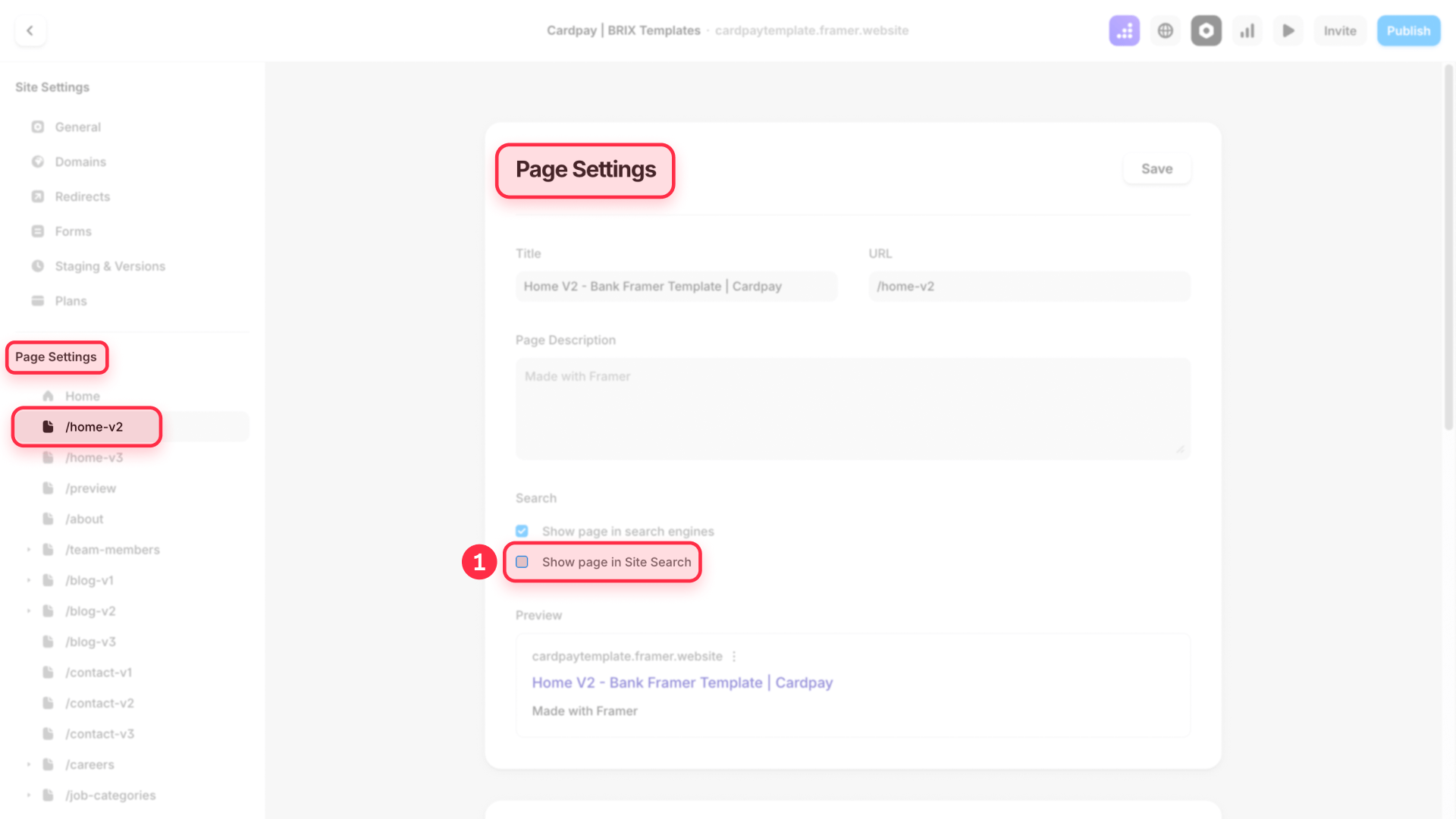1456x819 pixels.
Task: Click the /contact-v1 page file icon
Action: coord(48,672)
